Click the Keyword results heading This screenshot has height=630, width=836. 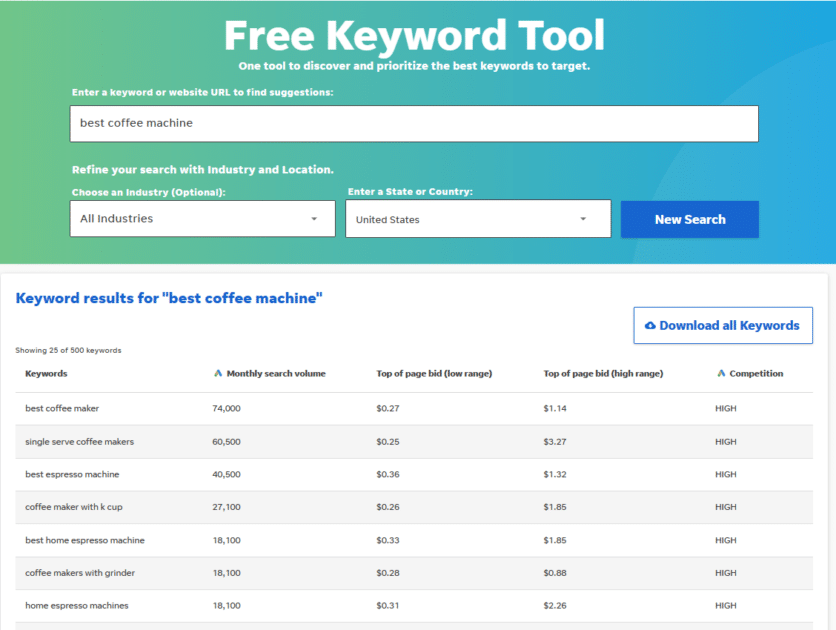(169, 298)
